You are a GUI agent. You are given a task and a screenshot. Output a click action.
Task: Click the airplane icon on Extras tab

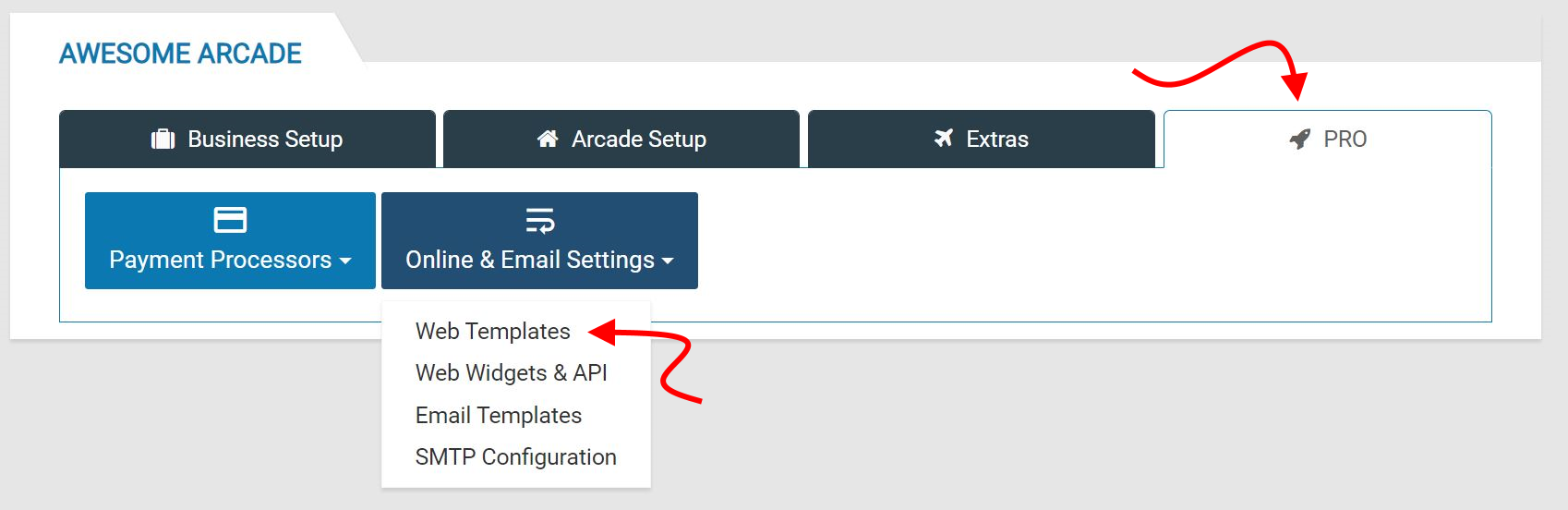(944, 139)
